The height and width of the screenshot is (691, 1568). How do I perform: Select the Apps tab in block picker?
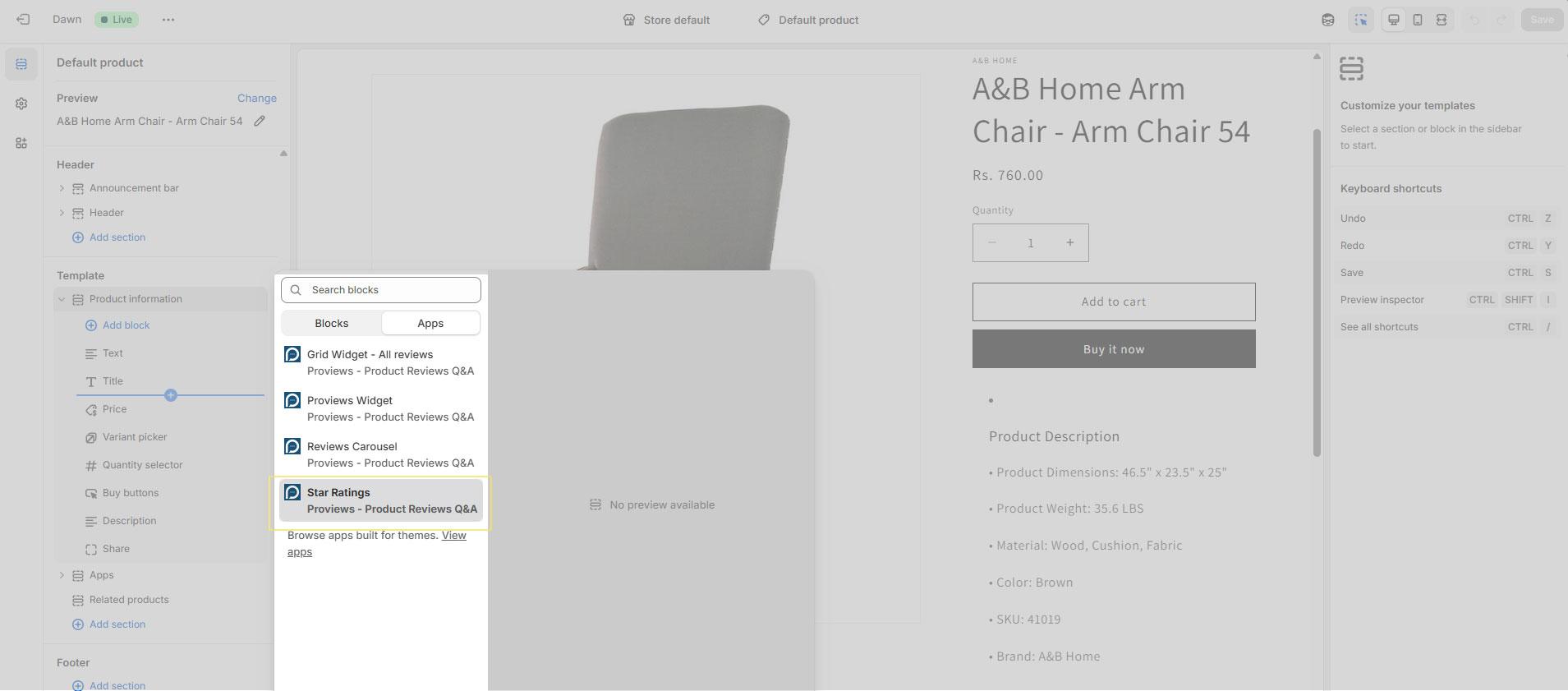[x=430, y=323]
